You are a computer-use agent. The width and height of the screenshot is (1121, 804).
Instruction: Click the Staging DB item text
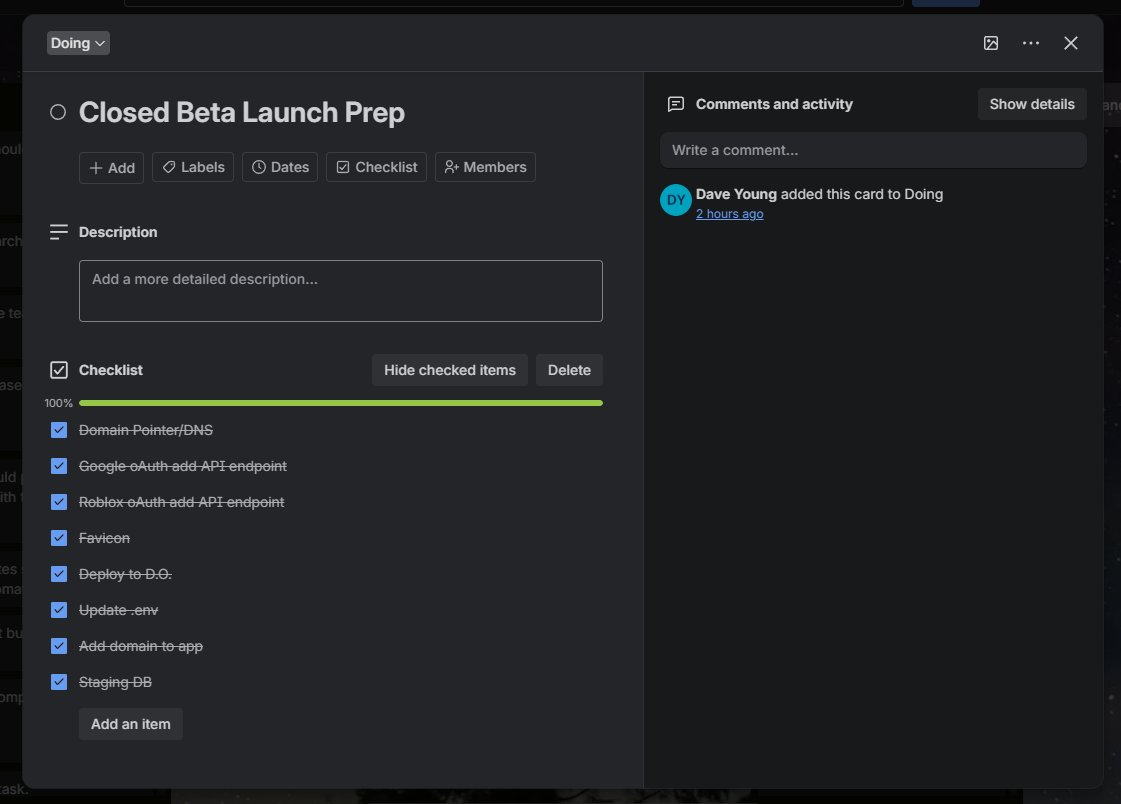[115, 683]
